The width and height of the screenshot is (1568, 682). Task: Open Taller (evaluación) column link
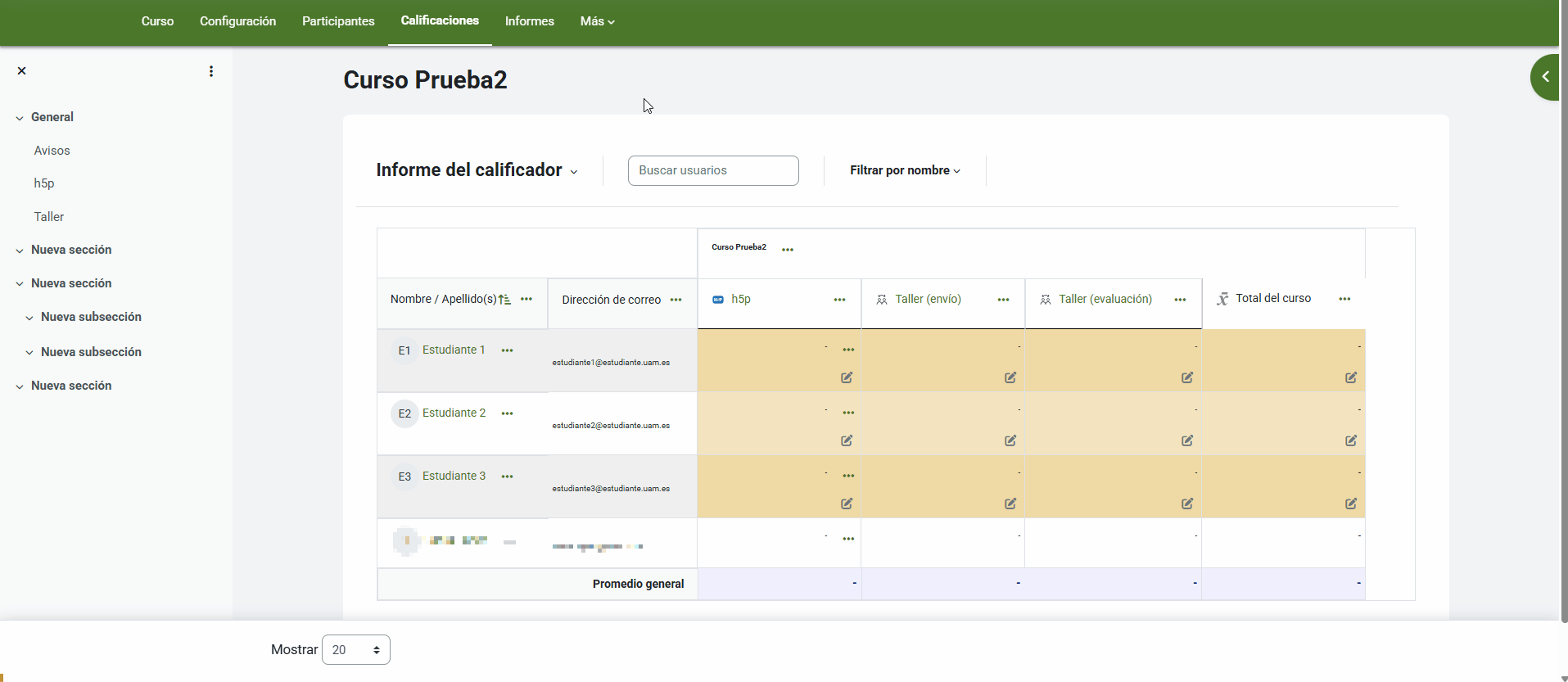1105,299
